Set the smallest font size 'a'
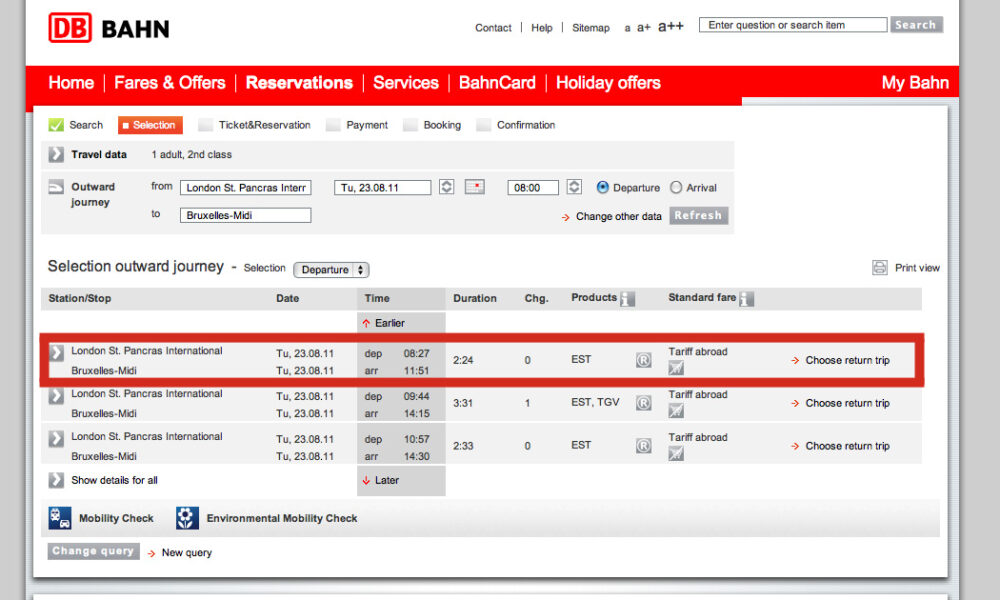The width and height of the screenshot is (1000, 600). [x=628, y=28]
